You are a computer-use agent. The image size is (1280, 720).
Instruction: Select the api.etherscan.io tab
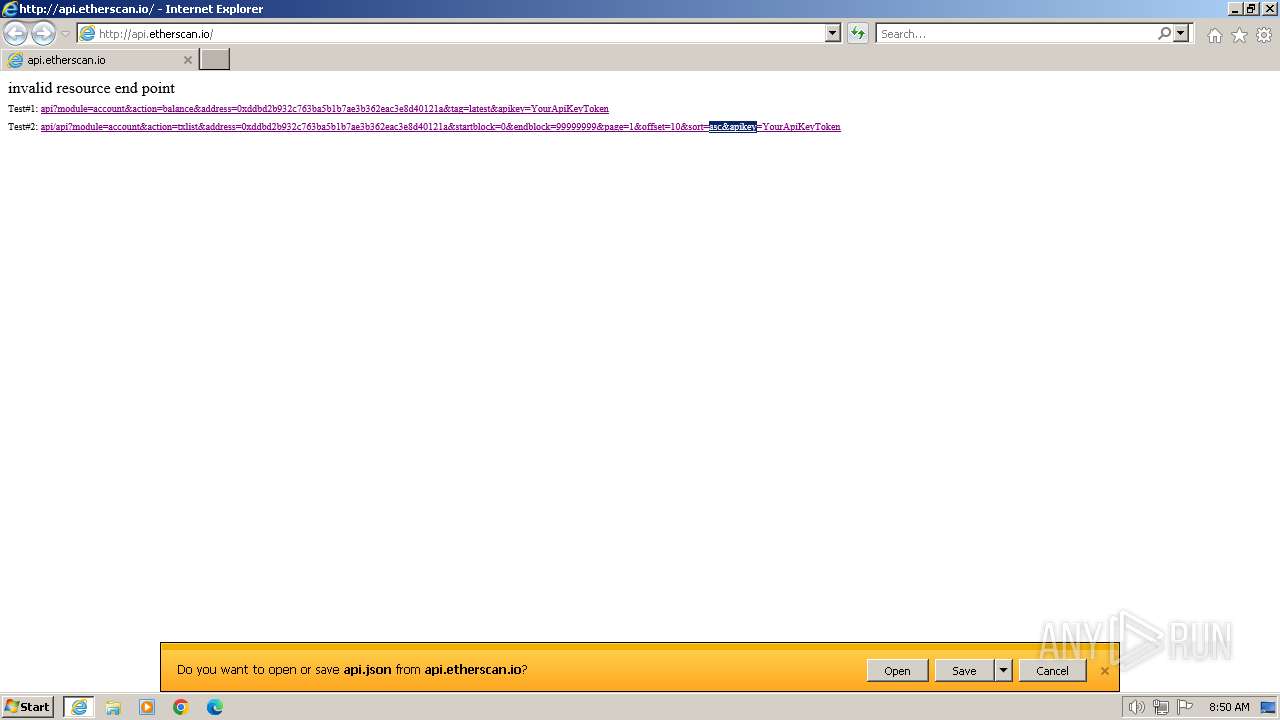point(99,60)
